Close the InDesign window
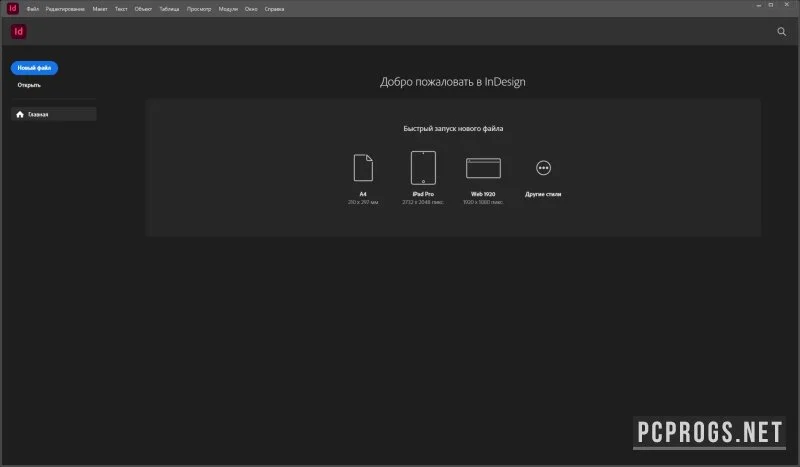800x467 pixels. click(786, 5)
